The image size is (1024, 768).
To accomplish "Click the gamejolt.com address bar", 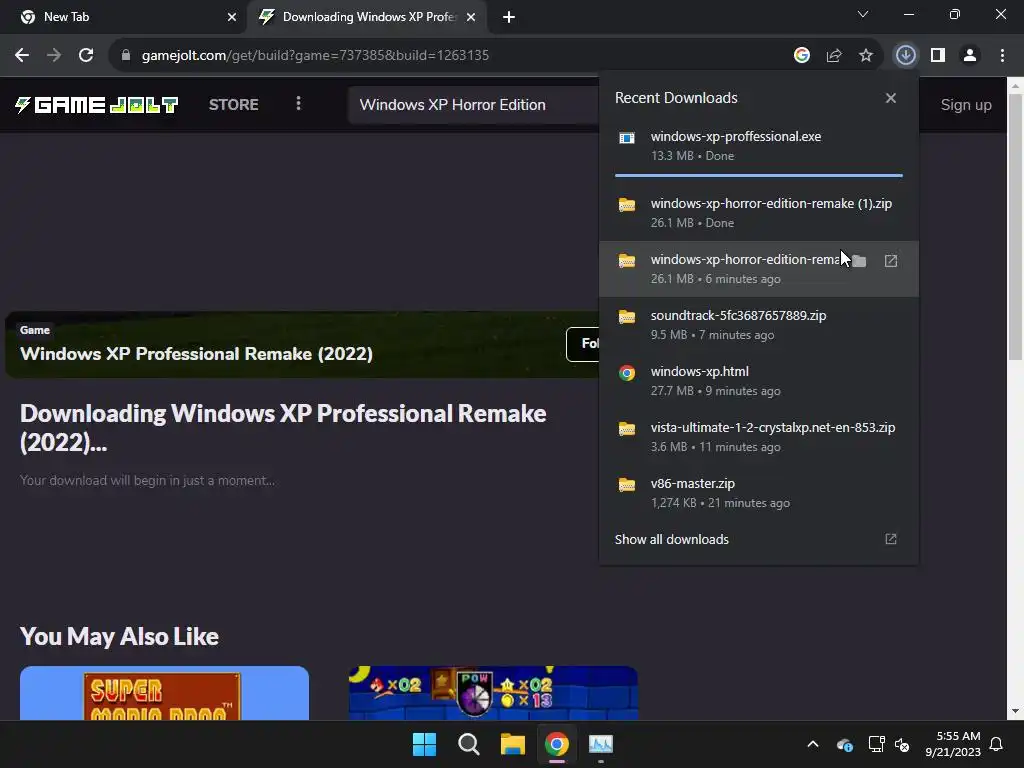I will (451, 56).
